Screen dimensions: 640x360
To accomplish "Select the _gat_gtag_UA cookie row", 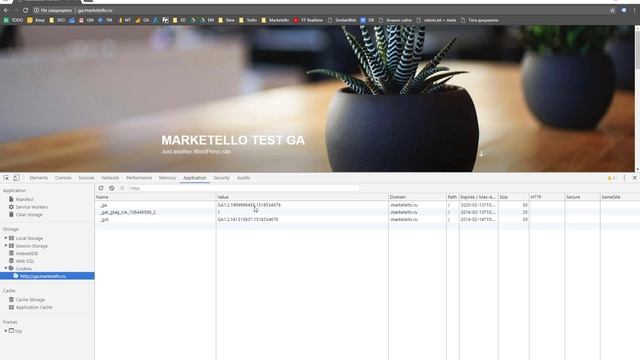I will pos(367,212).
